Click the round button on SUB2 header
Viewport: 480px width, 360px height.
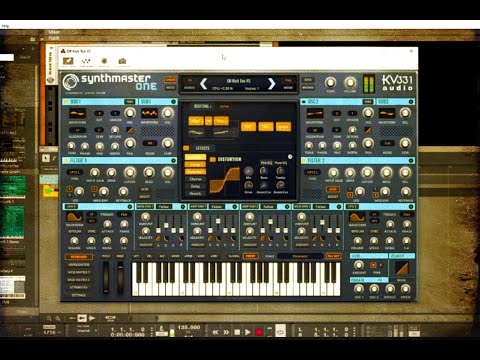[411, 102]
